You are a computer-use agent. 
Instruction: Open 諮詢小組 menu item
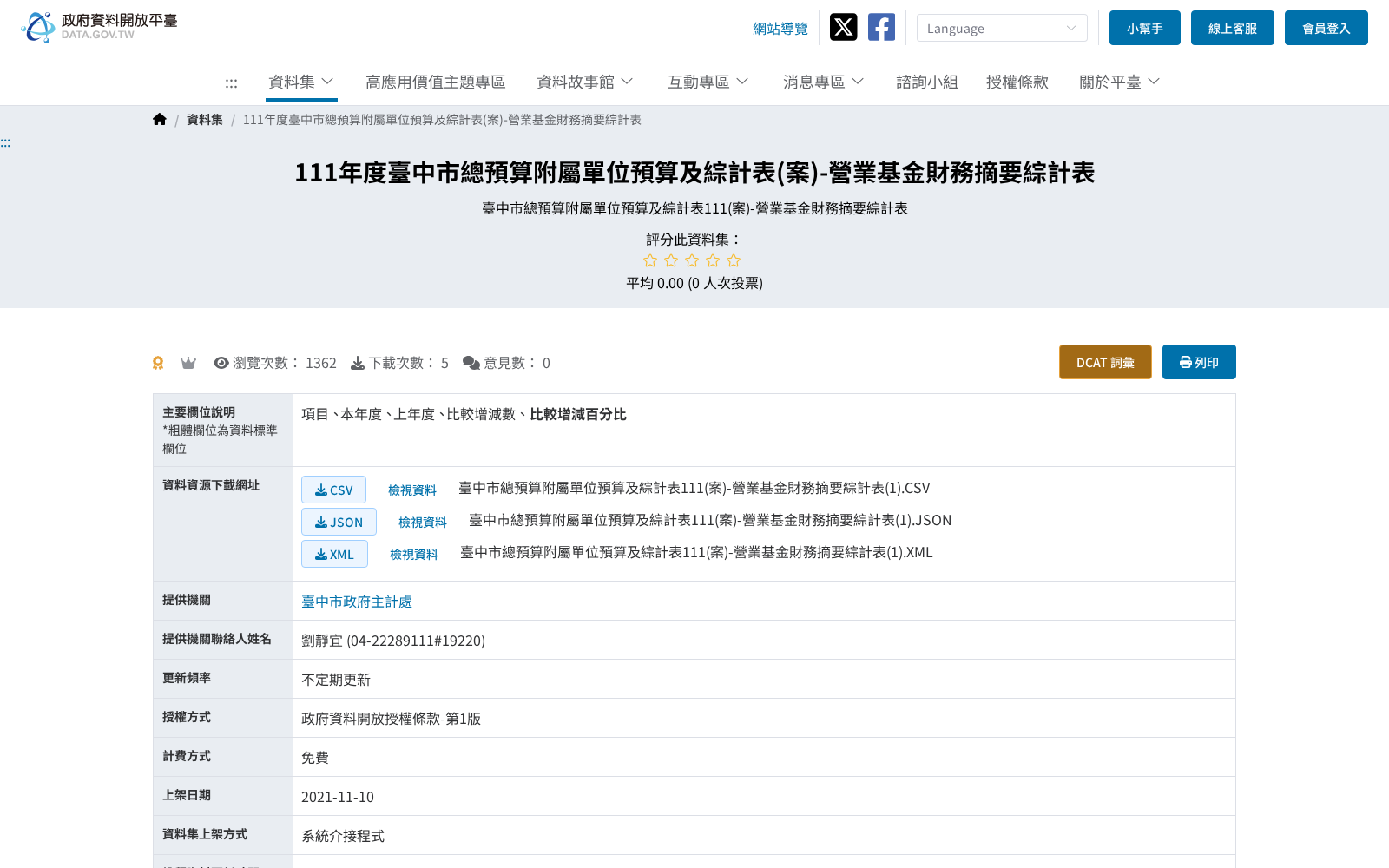927,82
